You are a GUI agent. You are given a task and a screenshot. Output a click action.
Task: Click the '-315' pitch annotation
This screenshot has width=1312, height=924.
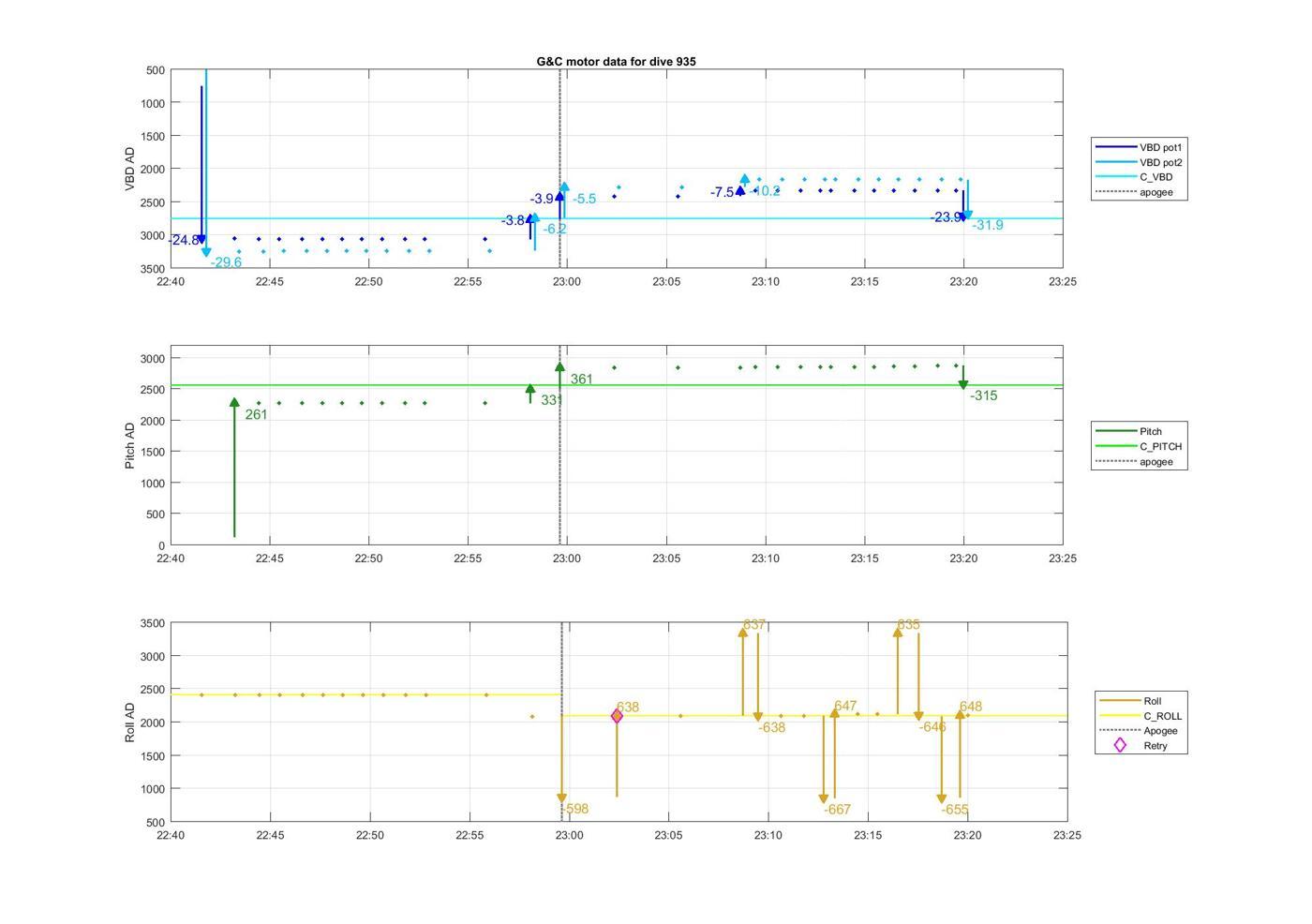point(984,395)
